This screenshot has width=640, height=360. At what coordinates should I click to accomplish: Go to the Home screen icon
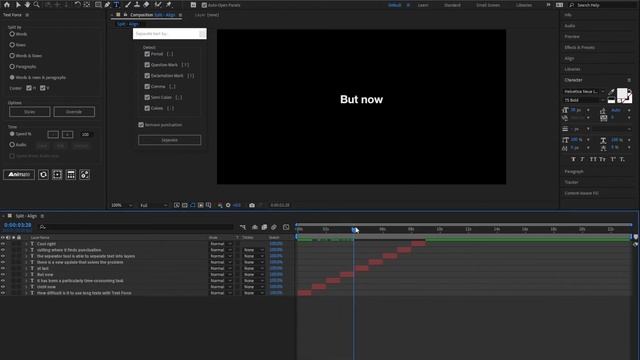pyautogui.click(x=7, y=5)
